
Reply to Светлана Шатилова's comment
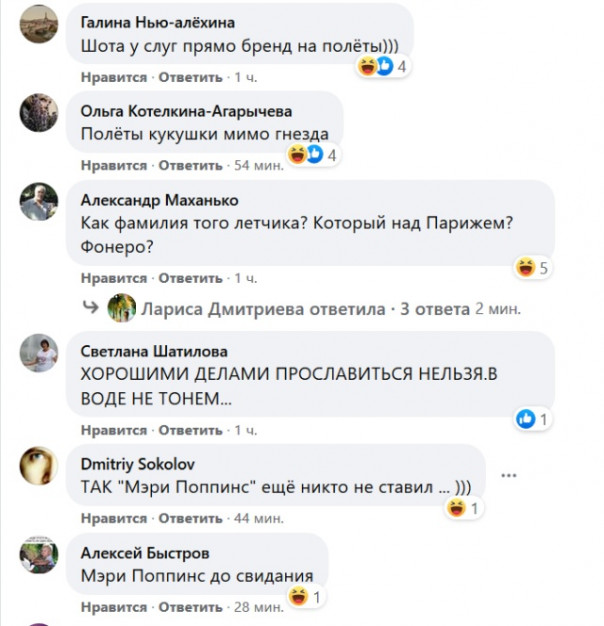pyautogui.click(x=190, y=430)
